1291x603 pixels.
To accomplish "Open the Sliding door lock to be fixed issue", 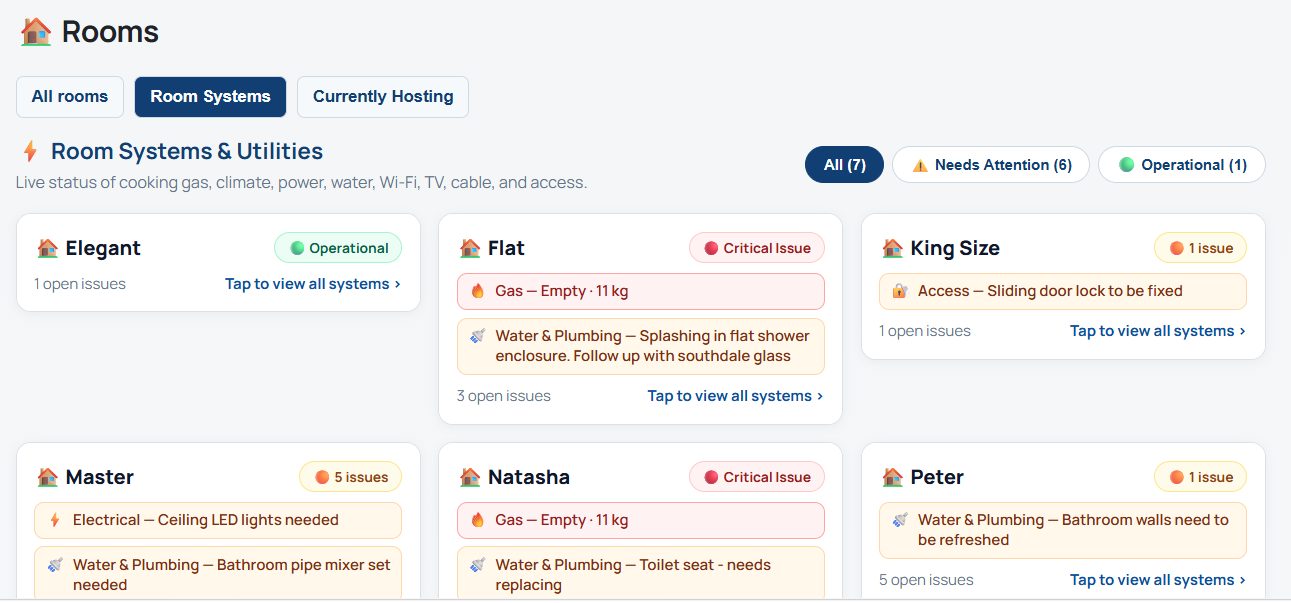I will click(1063, 291).
